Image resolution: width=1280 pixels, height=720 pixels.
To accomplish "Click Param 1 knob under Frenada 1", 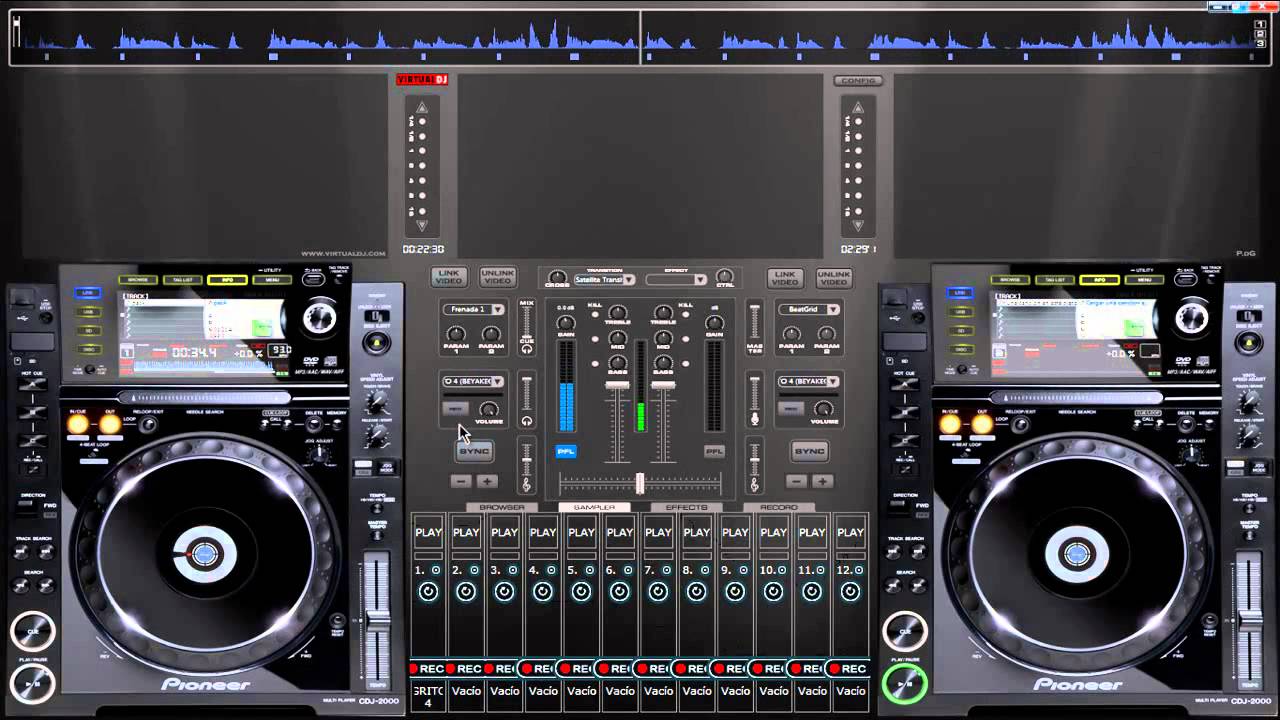I will pyautogui.click(x=456, y=334).
